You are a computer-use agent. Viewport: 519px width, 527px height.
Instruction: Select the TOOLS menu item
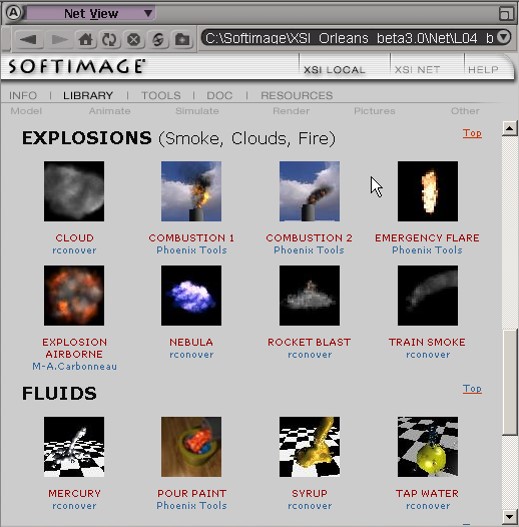pyautogui.click(x=161, y=95)
